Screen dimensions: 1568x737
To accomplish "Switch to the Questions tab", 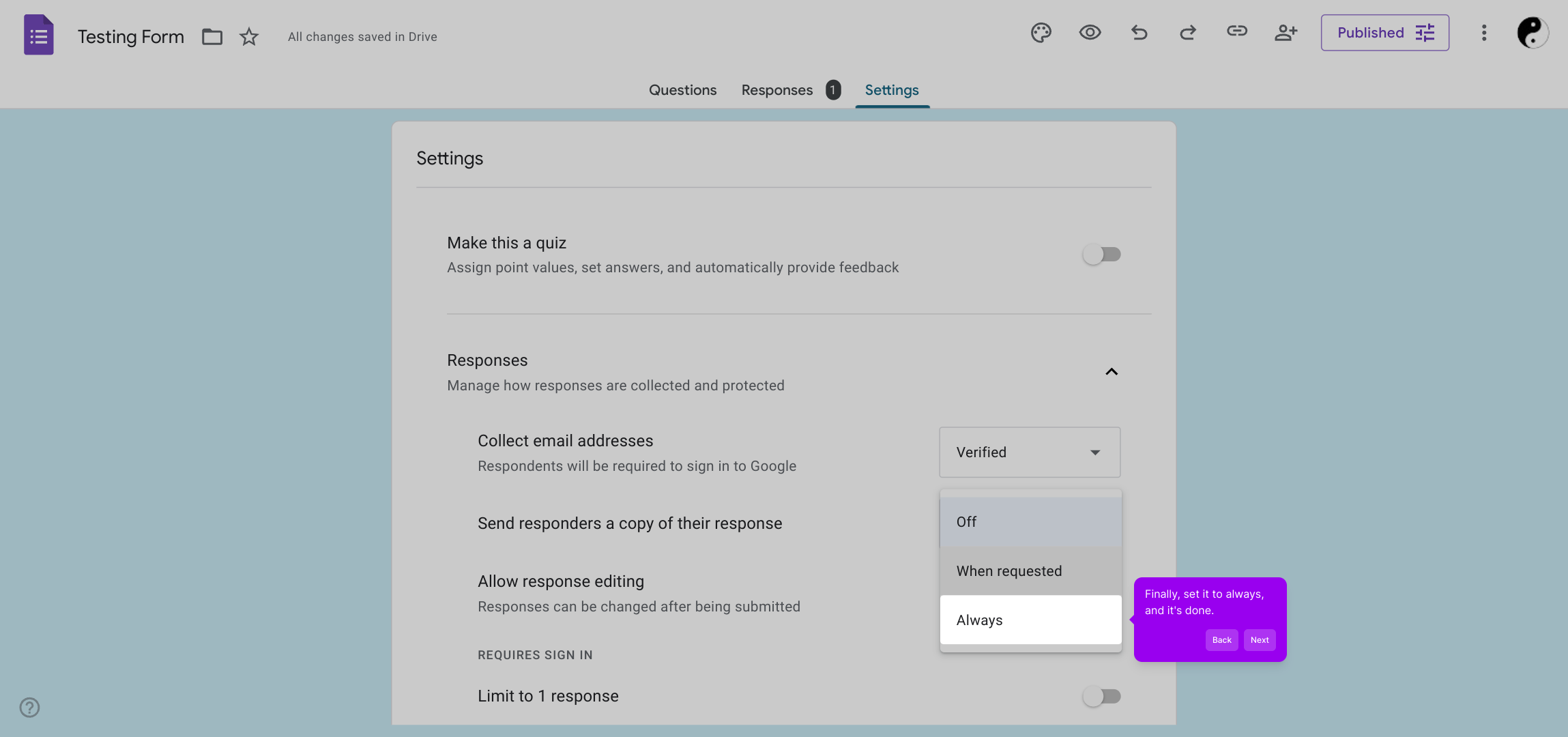I will tap(682, 90).
